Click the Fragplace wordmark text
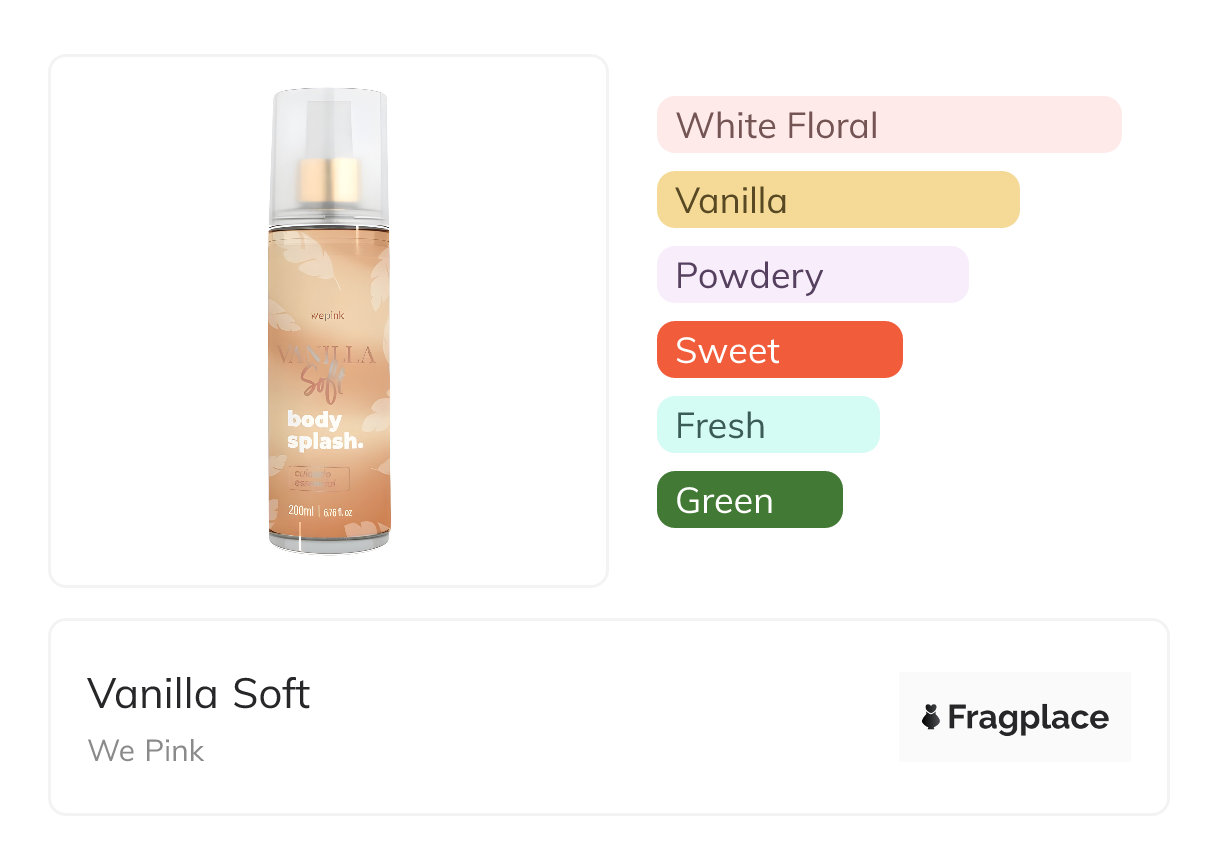 click(x=1028, y=717)
